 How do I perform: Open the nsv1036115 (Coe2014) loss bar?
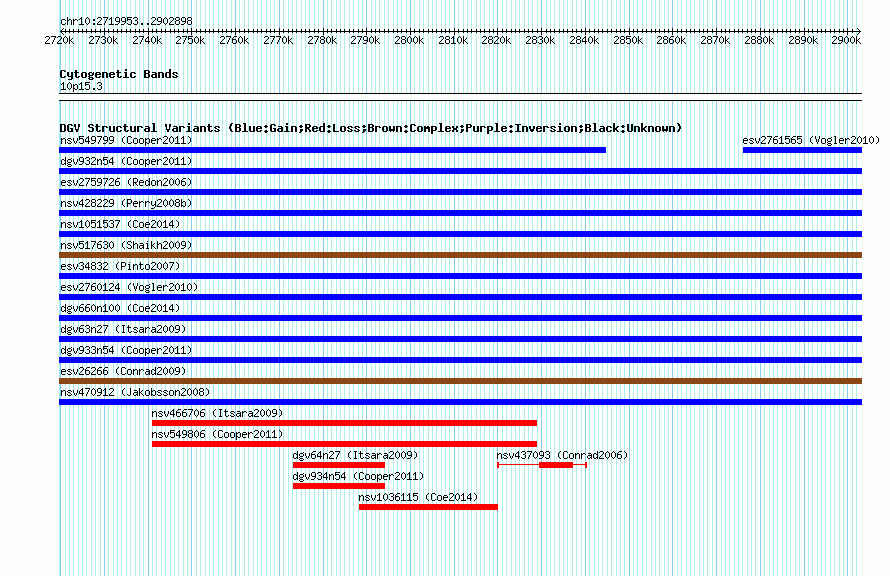point(428,507)
